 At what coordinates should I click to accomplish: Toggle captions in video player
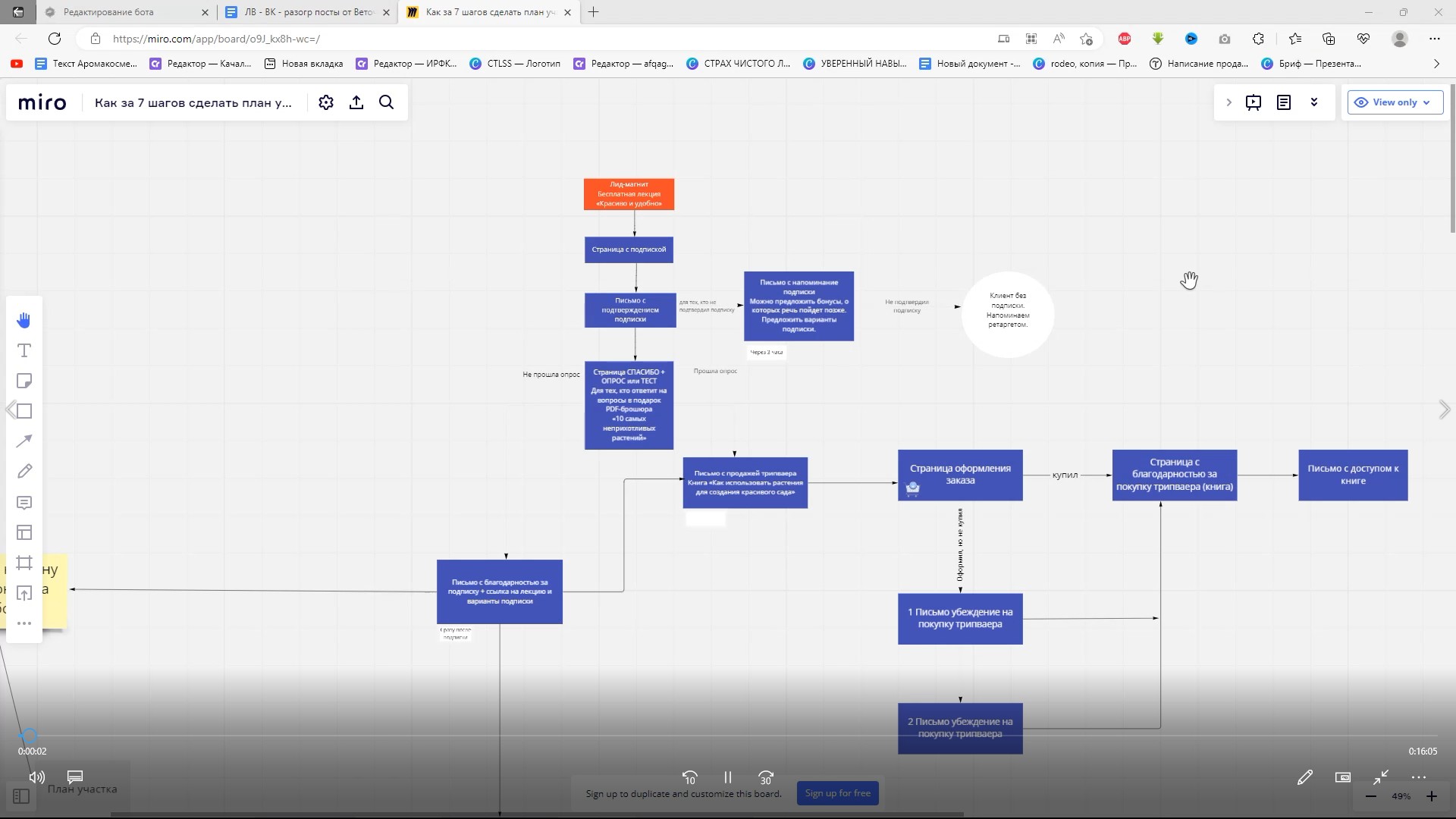click(75, 777)
